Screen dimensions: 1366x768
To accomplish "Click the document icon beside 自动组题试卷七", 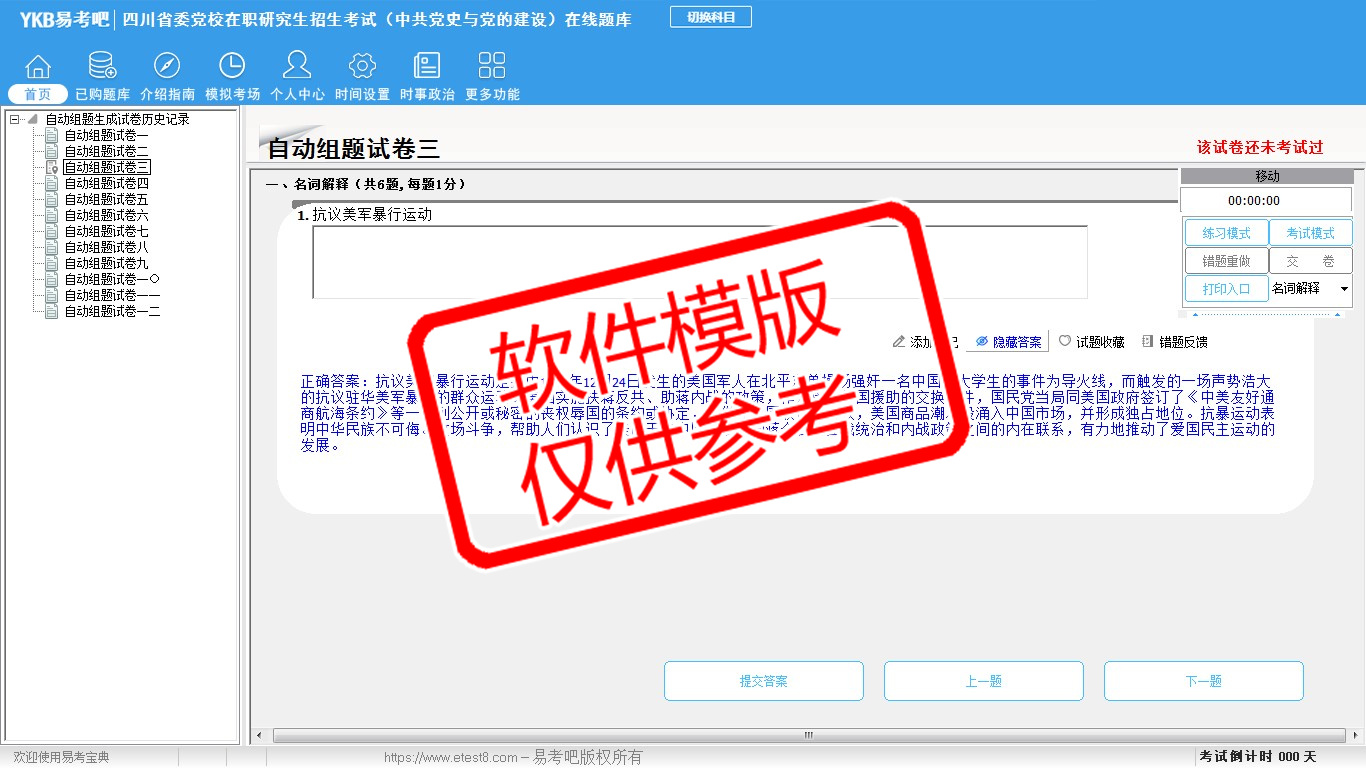I will tap(52, 231).
